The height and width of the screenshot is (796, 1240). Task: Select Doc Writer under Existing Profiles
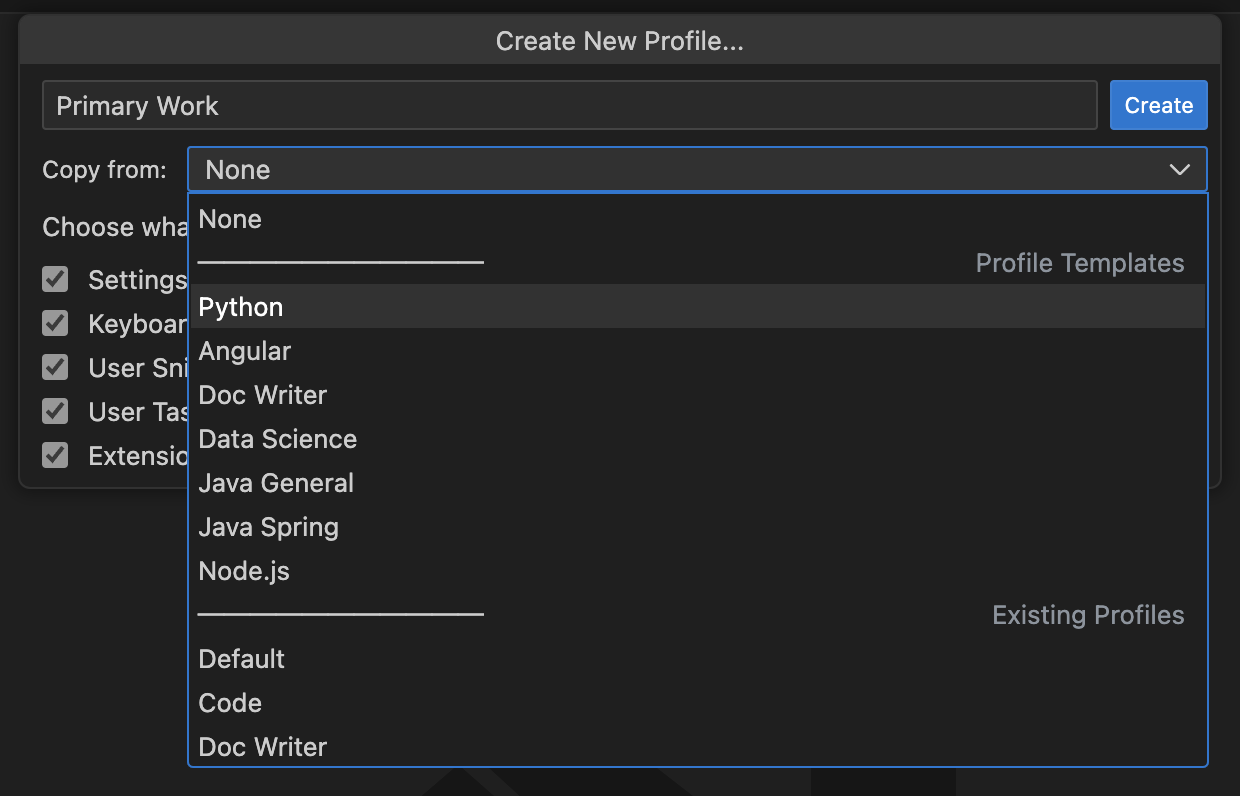(262, 747)
